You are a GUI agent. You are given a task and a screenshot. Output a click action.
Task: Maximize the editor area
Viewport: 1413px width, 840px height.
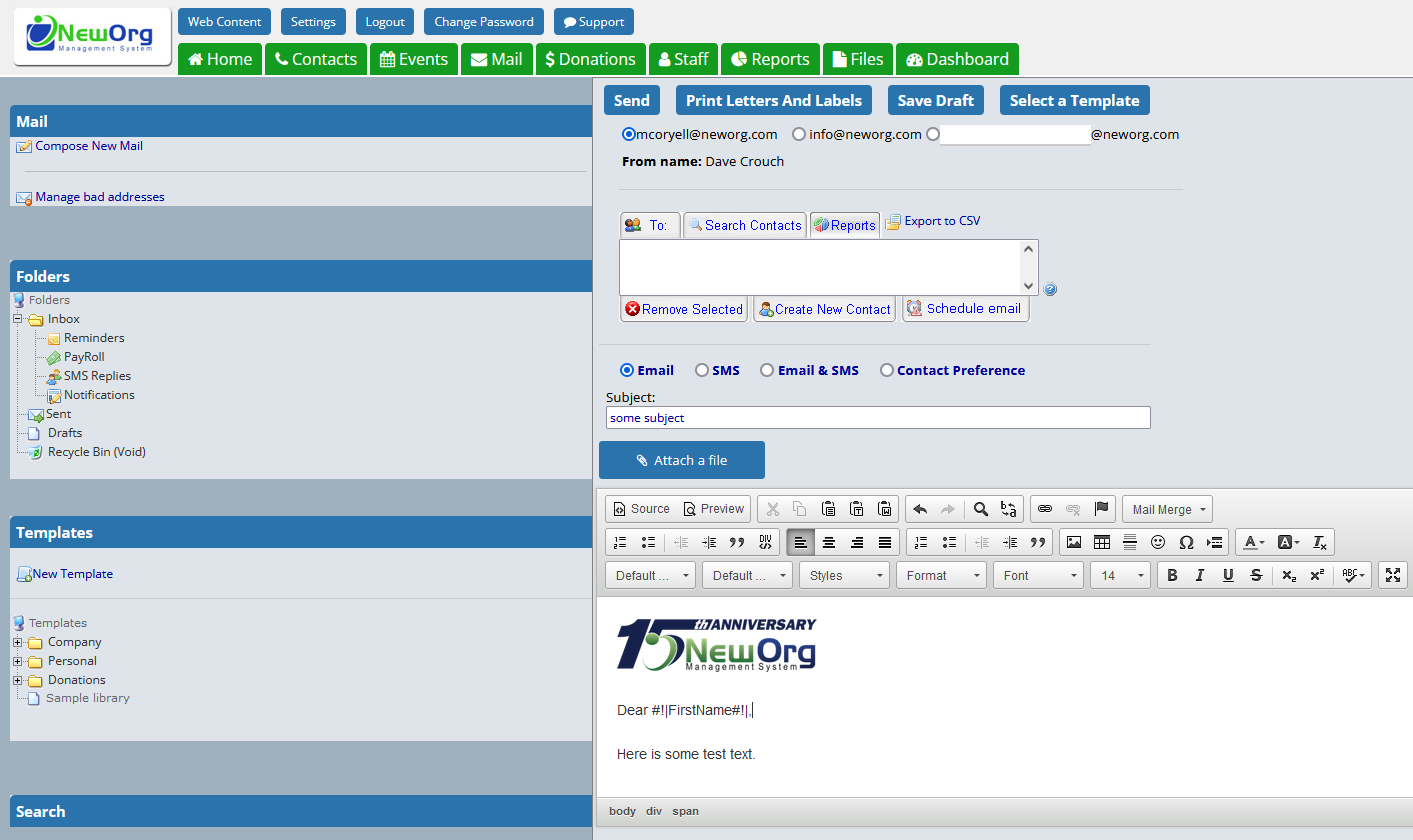[x=1393, y=575]
